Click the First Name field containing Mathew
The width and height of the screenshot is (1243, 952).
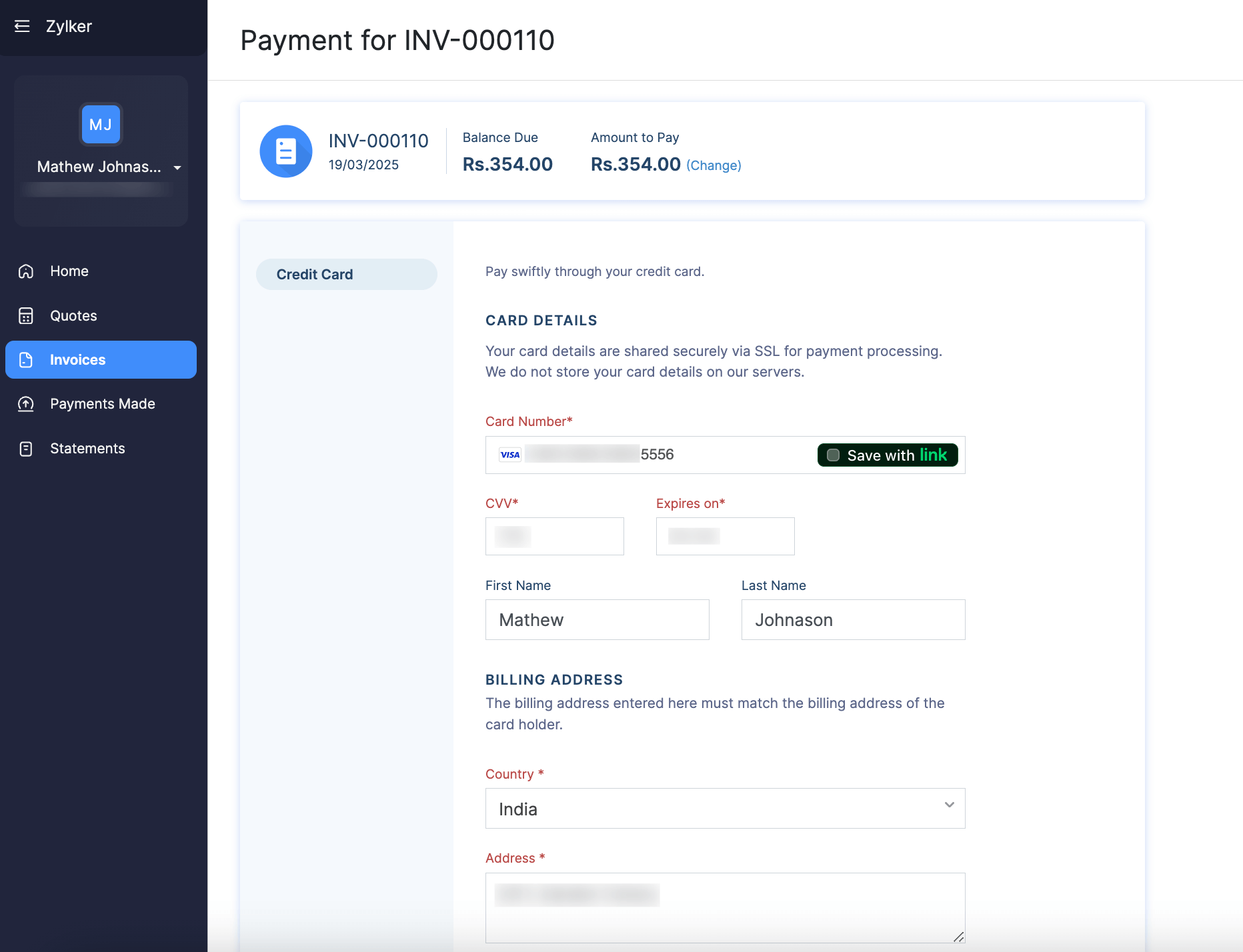[x=597, y=619]
